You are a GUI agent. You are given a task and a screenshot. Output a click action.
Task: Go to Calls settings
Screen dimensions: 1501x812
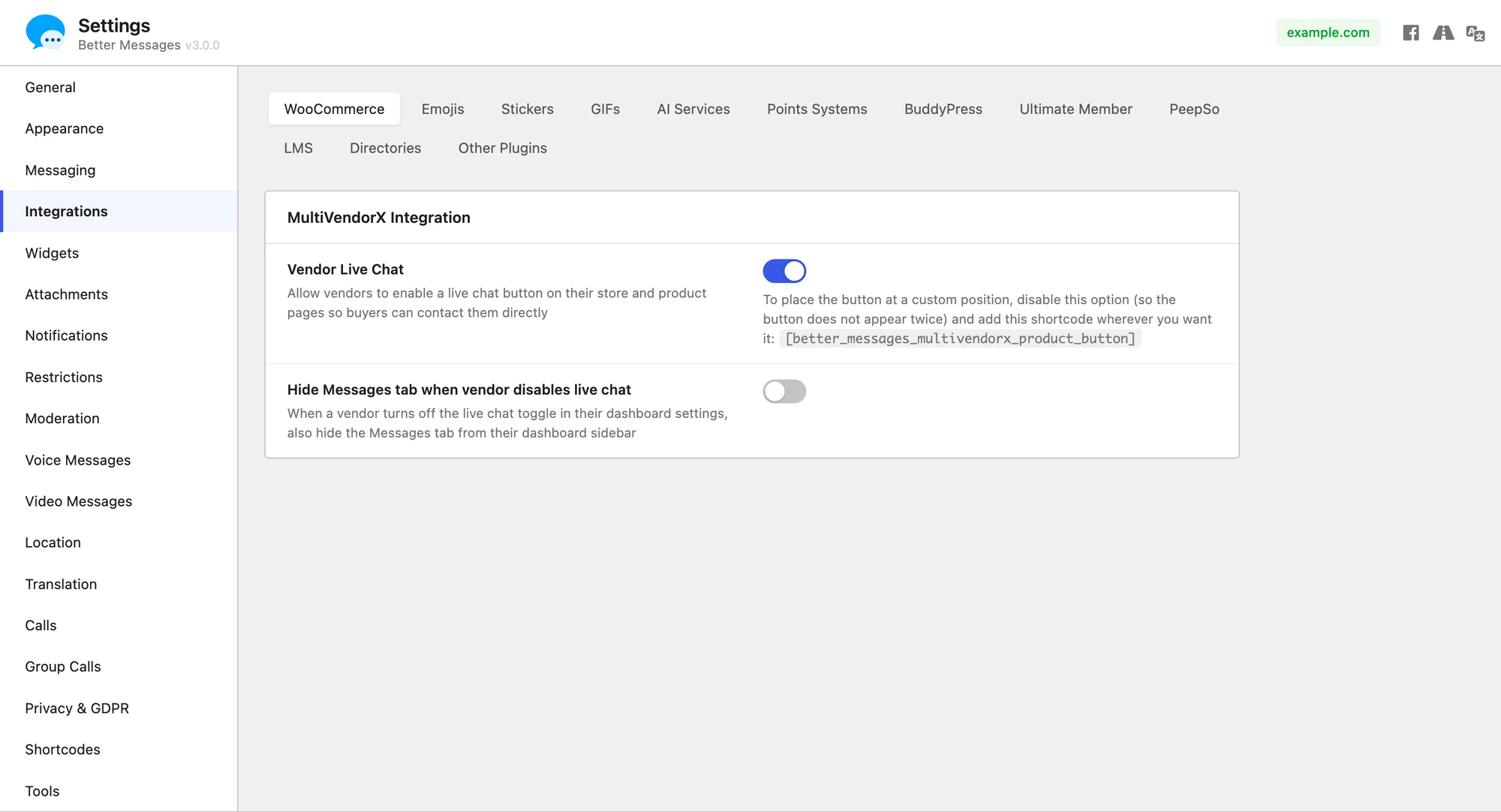(x=119, y=625)
